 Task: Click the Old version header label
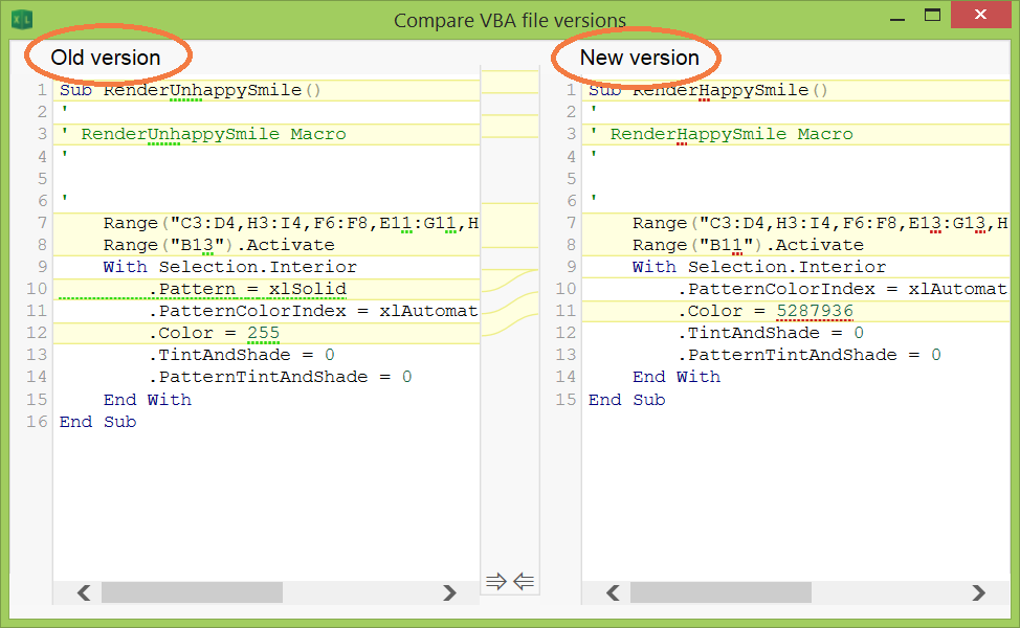105,58
